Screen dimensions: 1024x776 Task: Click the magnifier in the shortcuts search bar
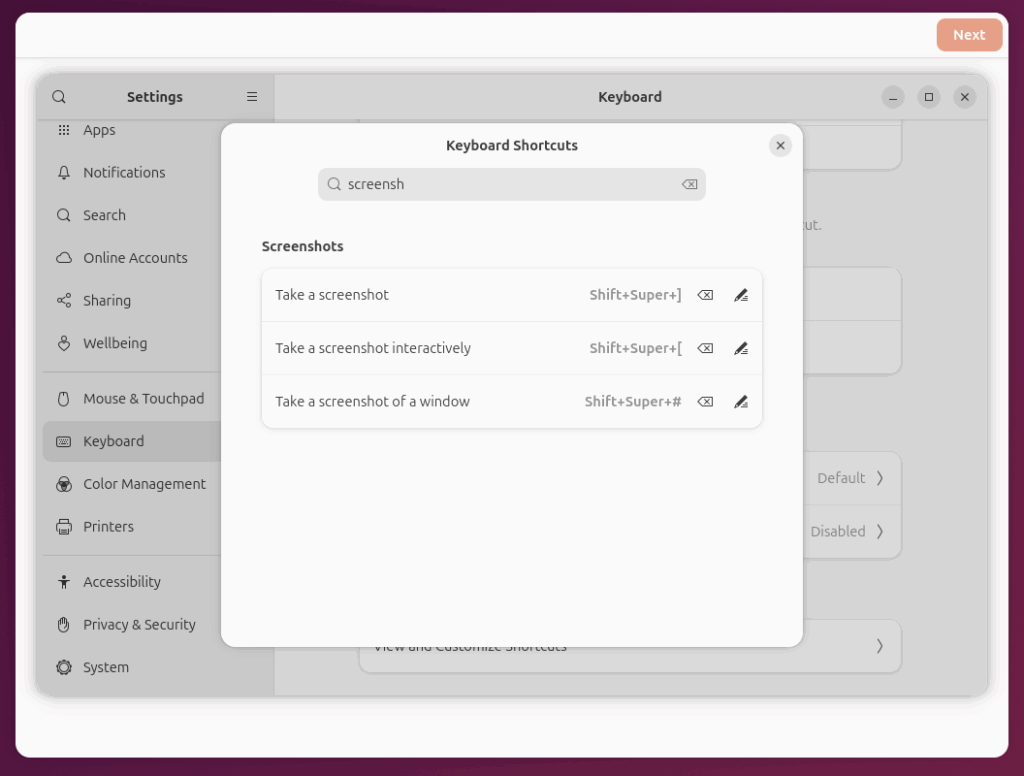[334, 184]
